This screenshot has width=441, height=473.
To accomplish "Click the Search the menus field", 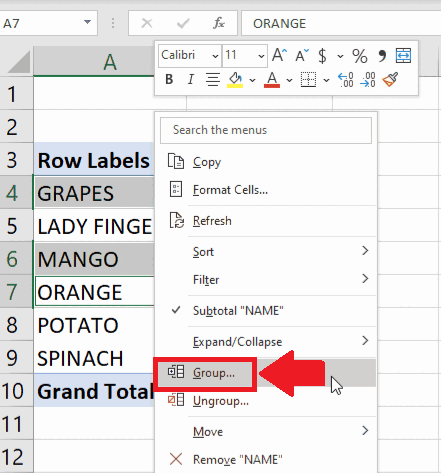I will click(266, 130).
